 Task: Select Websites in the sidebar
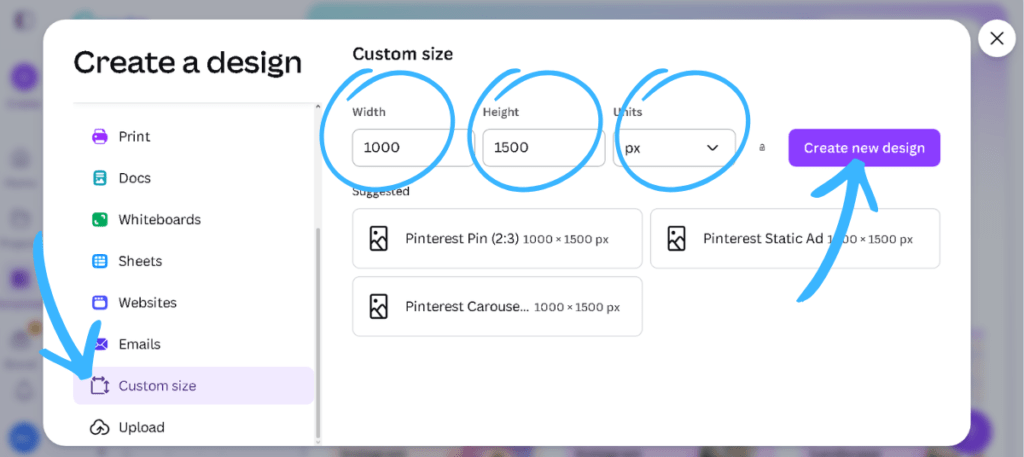tap(193, 302)
